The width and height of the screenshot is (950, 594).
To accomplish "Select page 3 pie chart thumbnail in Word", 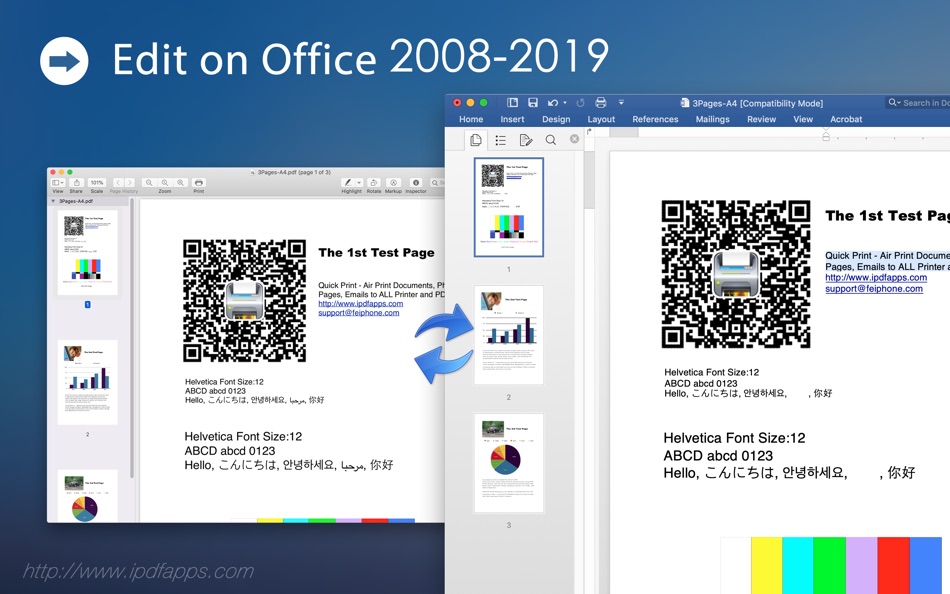I will click(x=509, y=463).
